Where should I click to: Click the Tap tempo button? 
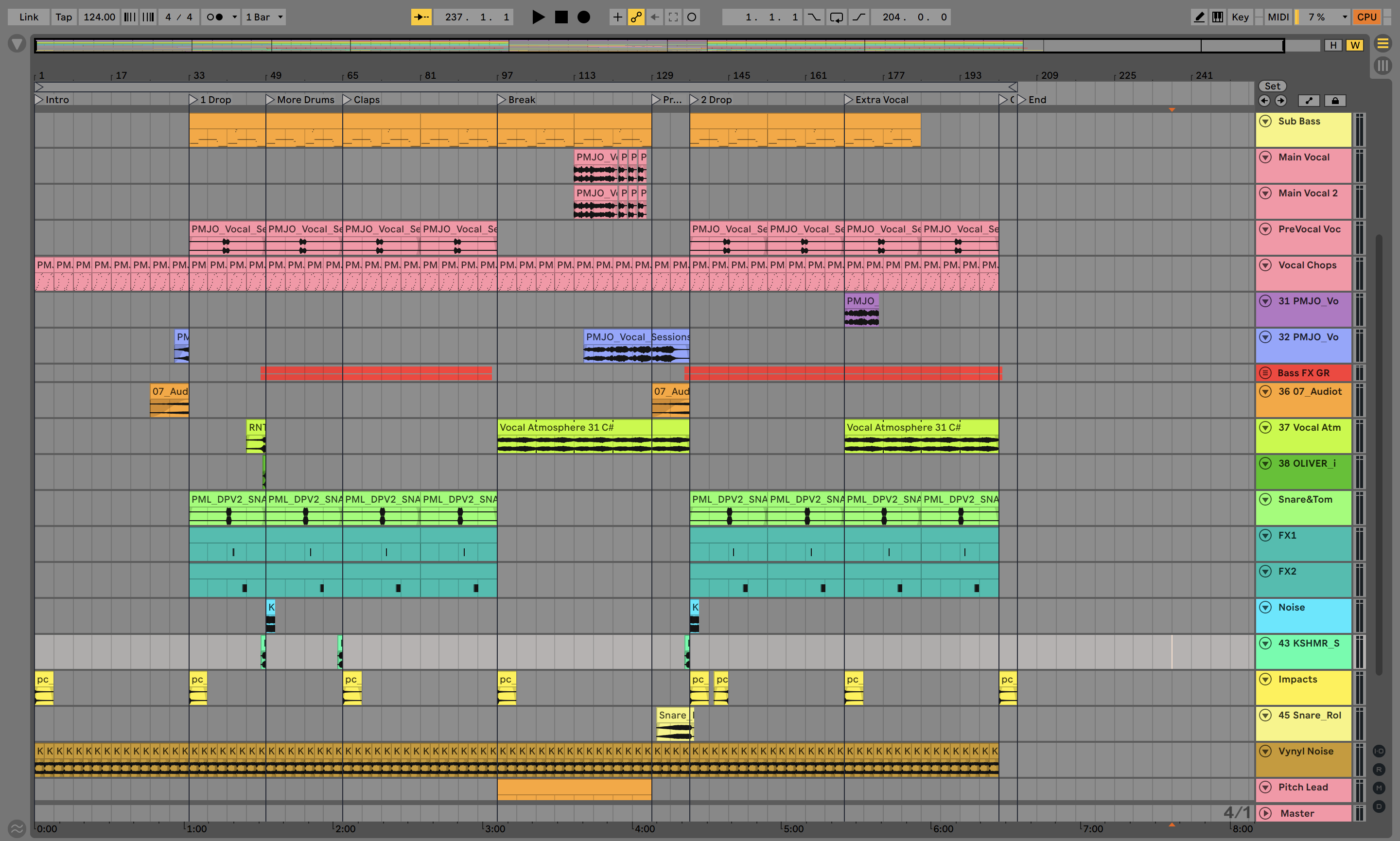click(x=64, y=17)
